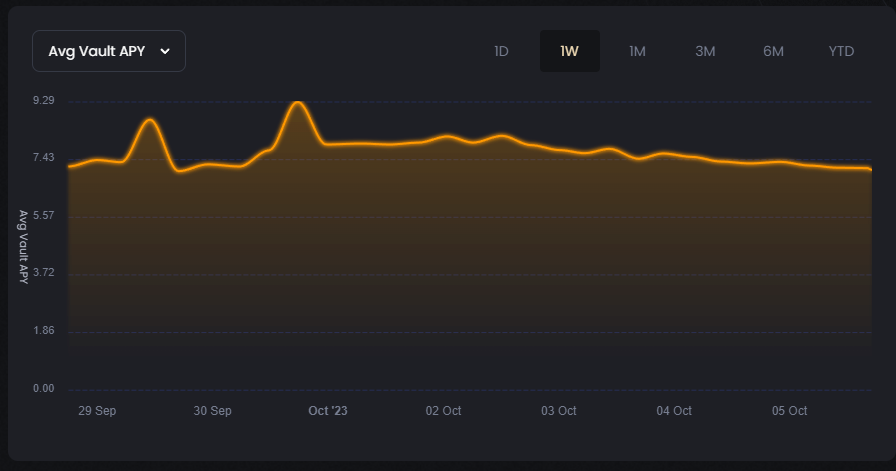
Task: Click the Oct '23 date label
Action: coord(328,411)
